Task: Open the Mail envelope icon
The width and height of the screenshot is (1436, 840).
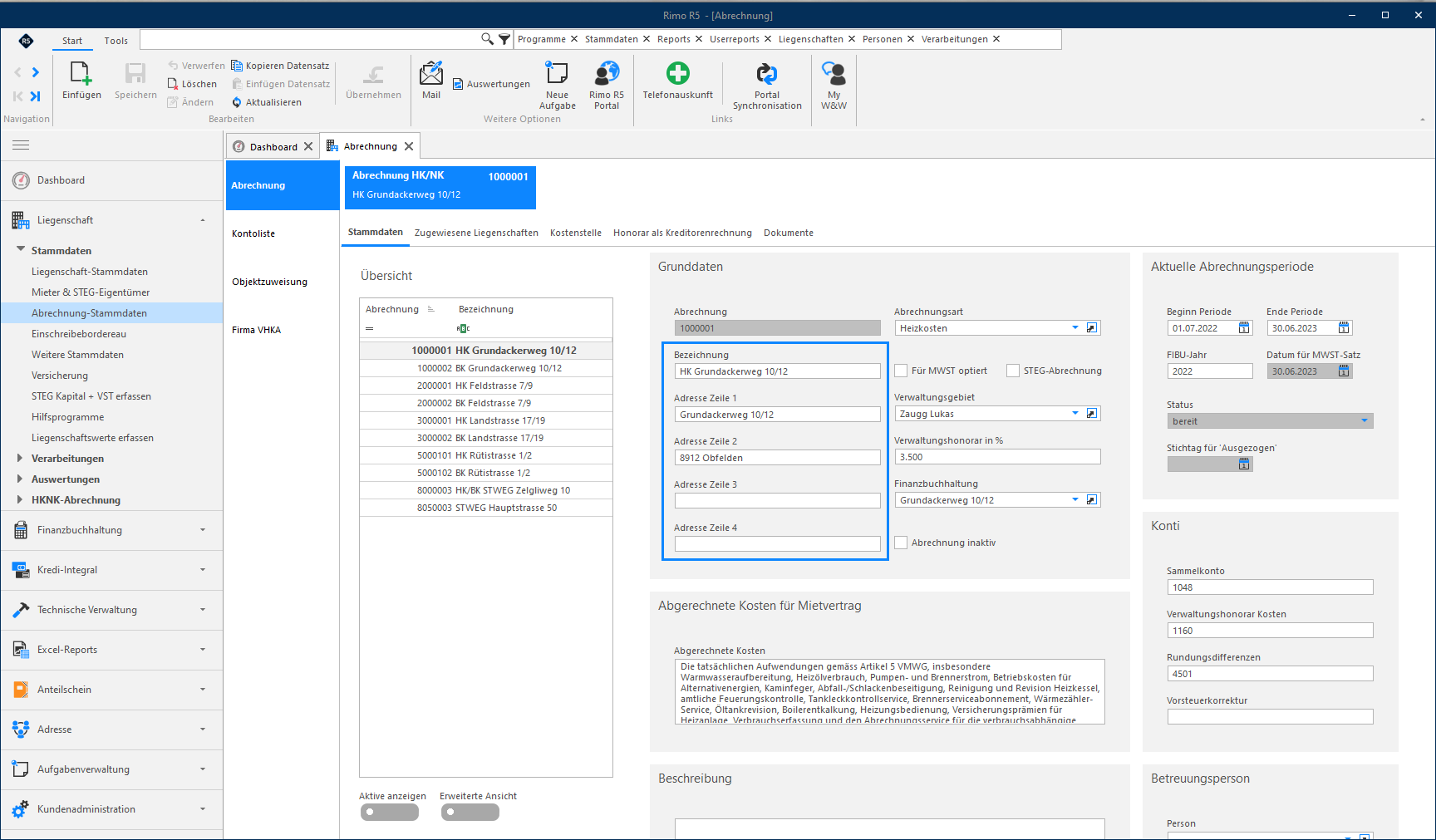Action: pyautogui.click(x=431, y=73)
